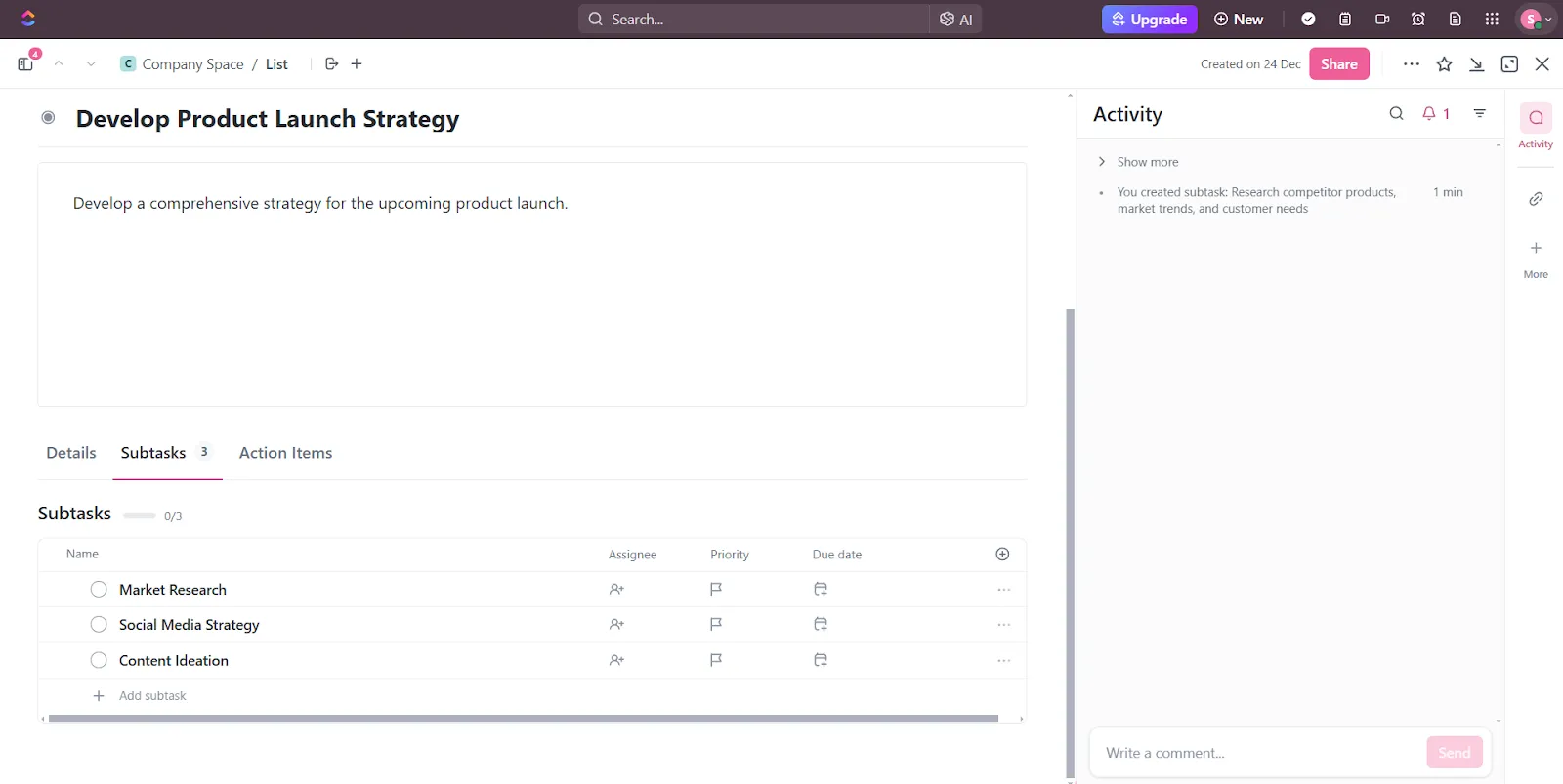Click the subtasks horizontal scrollbar

[x=524, y=719]
